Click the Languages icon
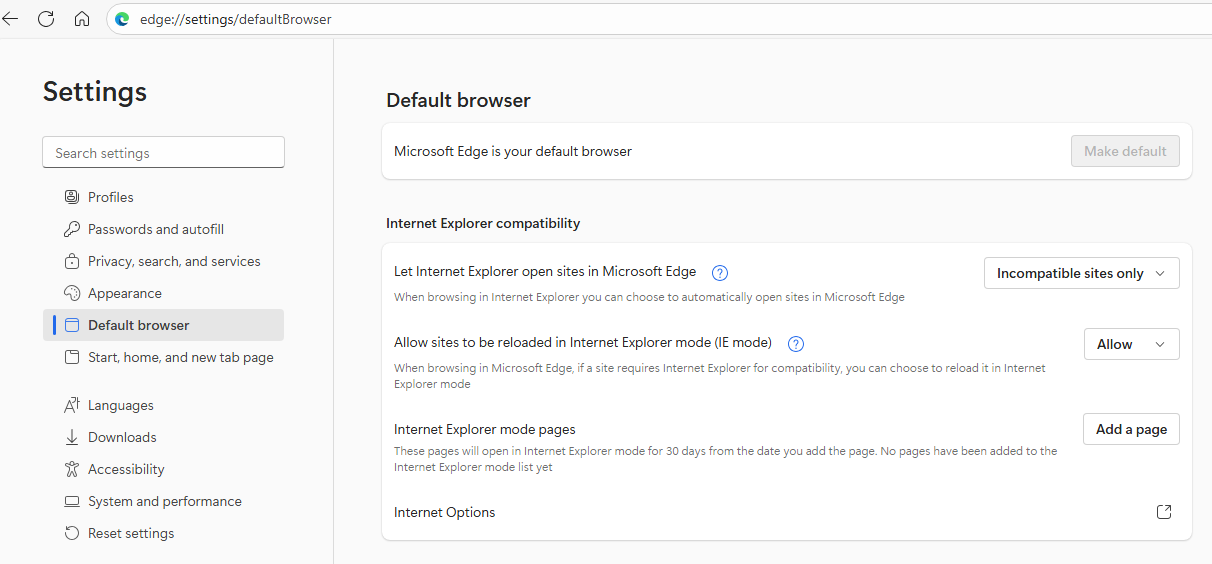The width and height of the screenshot is (1212, 564). click(x=72, y=405)
